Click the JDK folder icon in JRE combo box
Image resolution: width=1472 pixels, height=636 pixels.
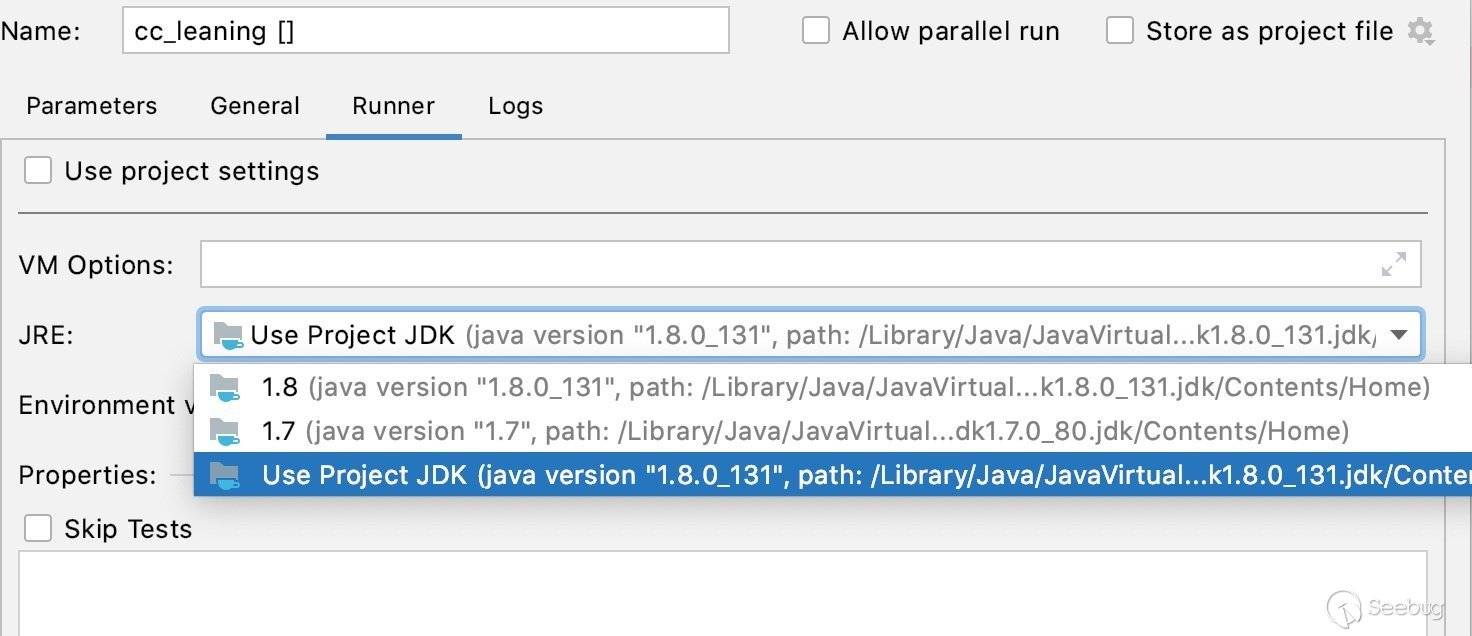click(228, 335)
